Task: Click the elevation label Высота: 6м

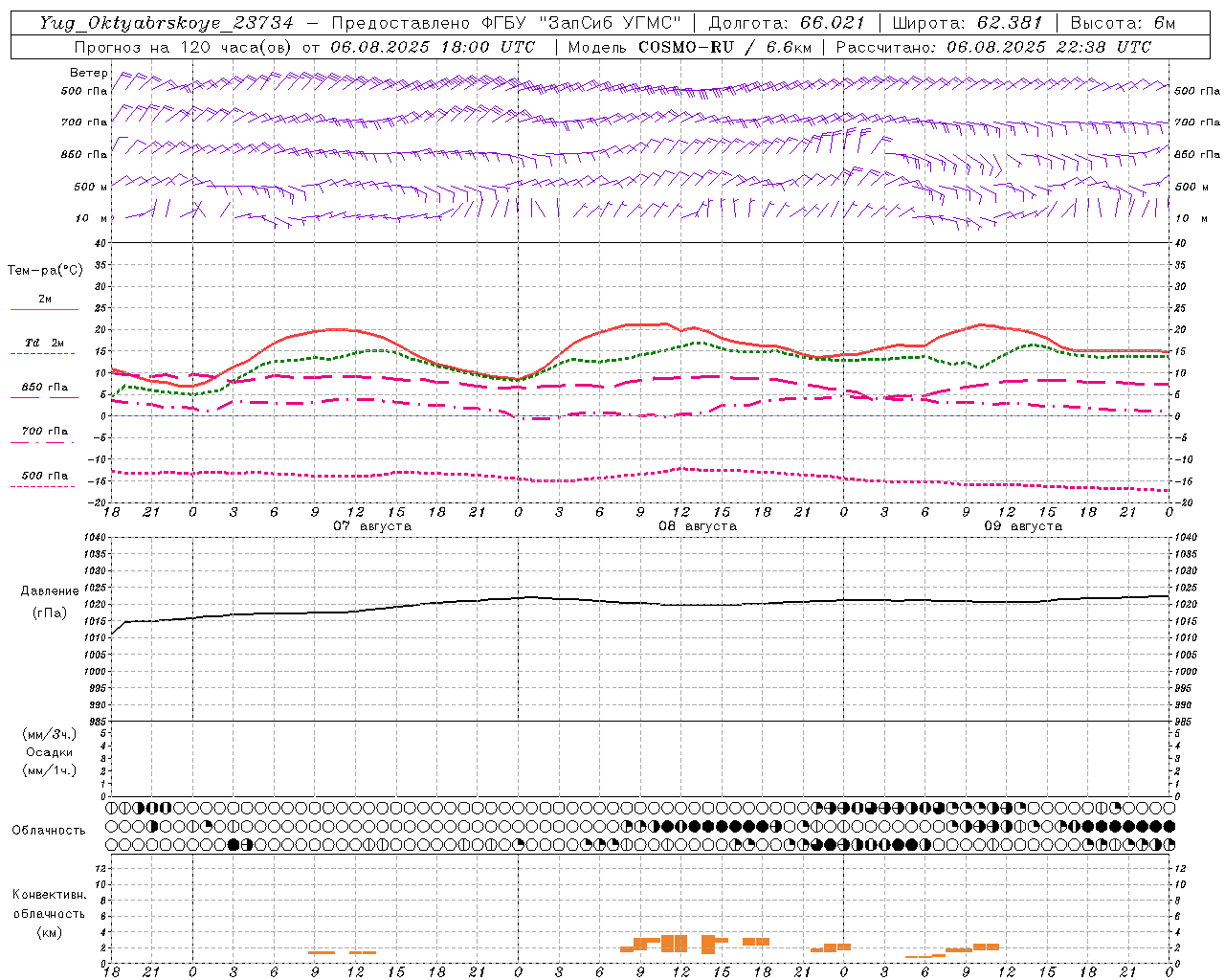Action: click(1123, 23)
